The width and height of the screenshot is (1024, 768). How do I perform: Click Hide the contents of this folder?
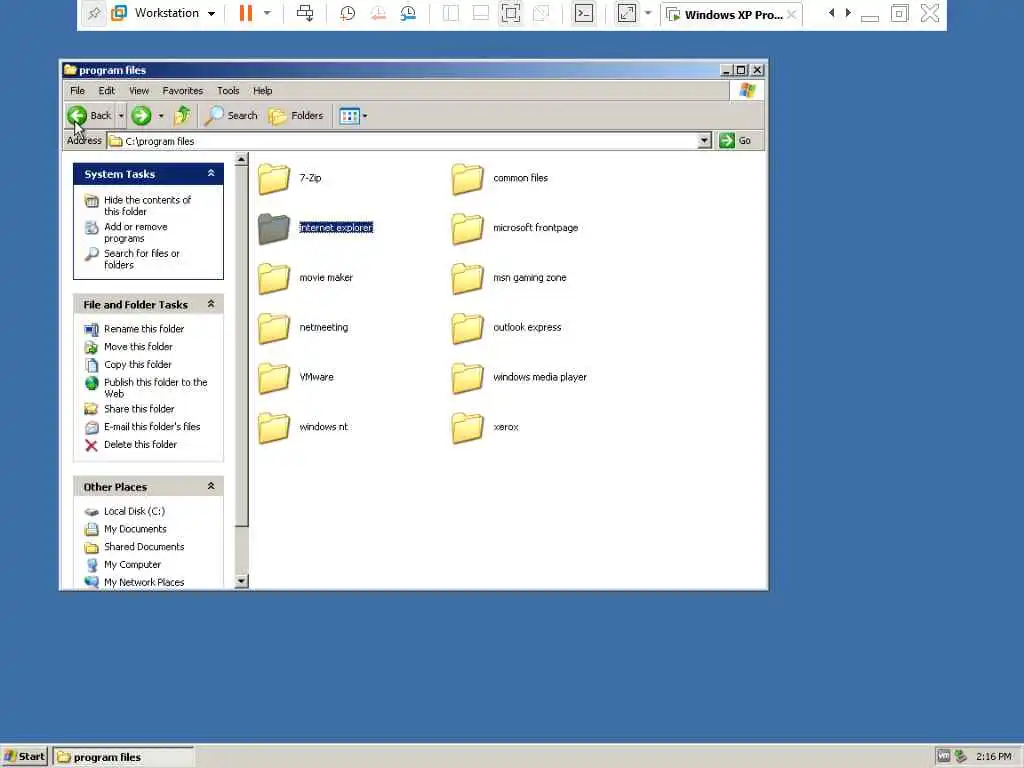147,205
